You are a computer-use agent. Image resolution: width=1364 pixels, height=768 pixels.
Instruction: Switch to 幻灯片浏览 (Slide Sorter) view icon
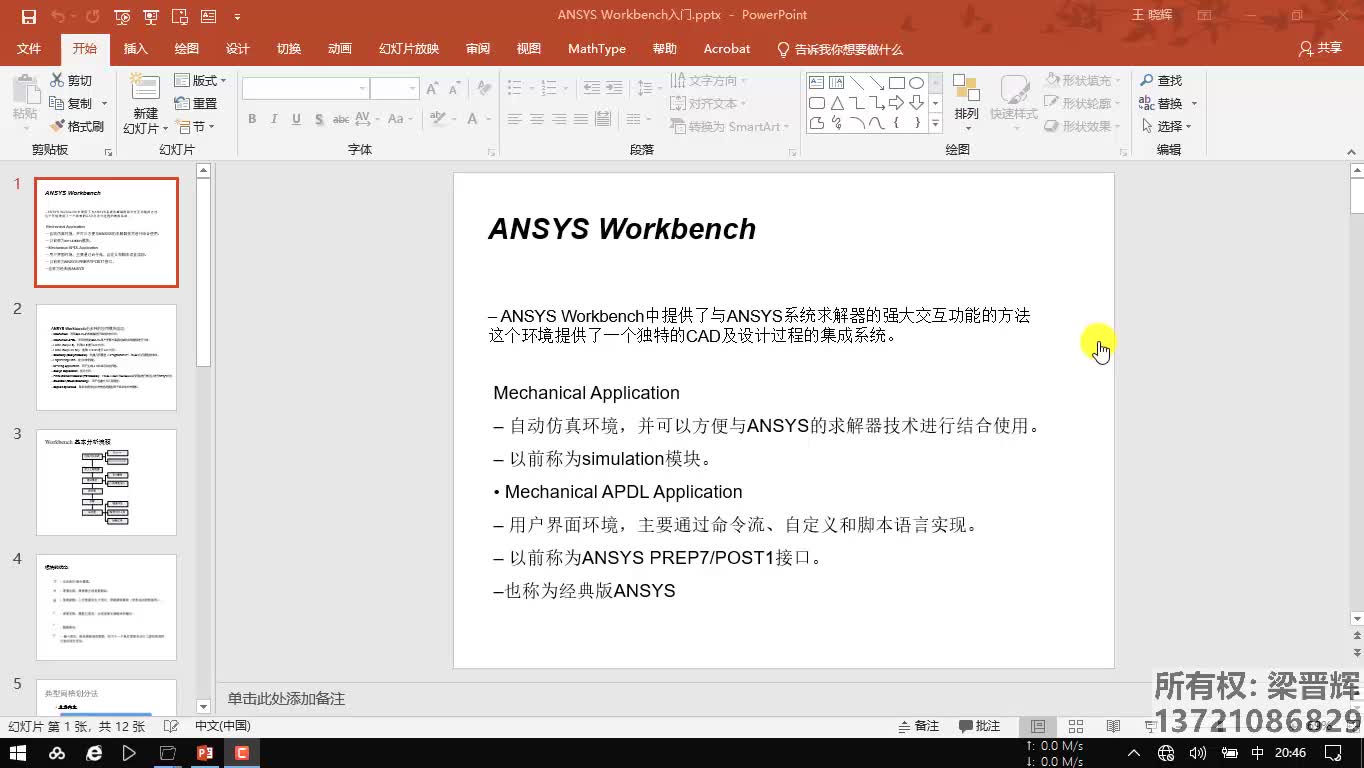1075,726
